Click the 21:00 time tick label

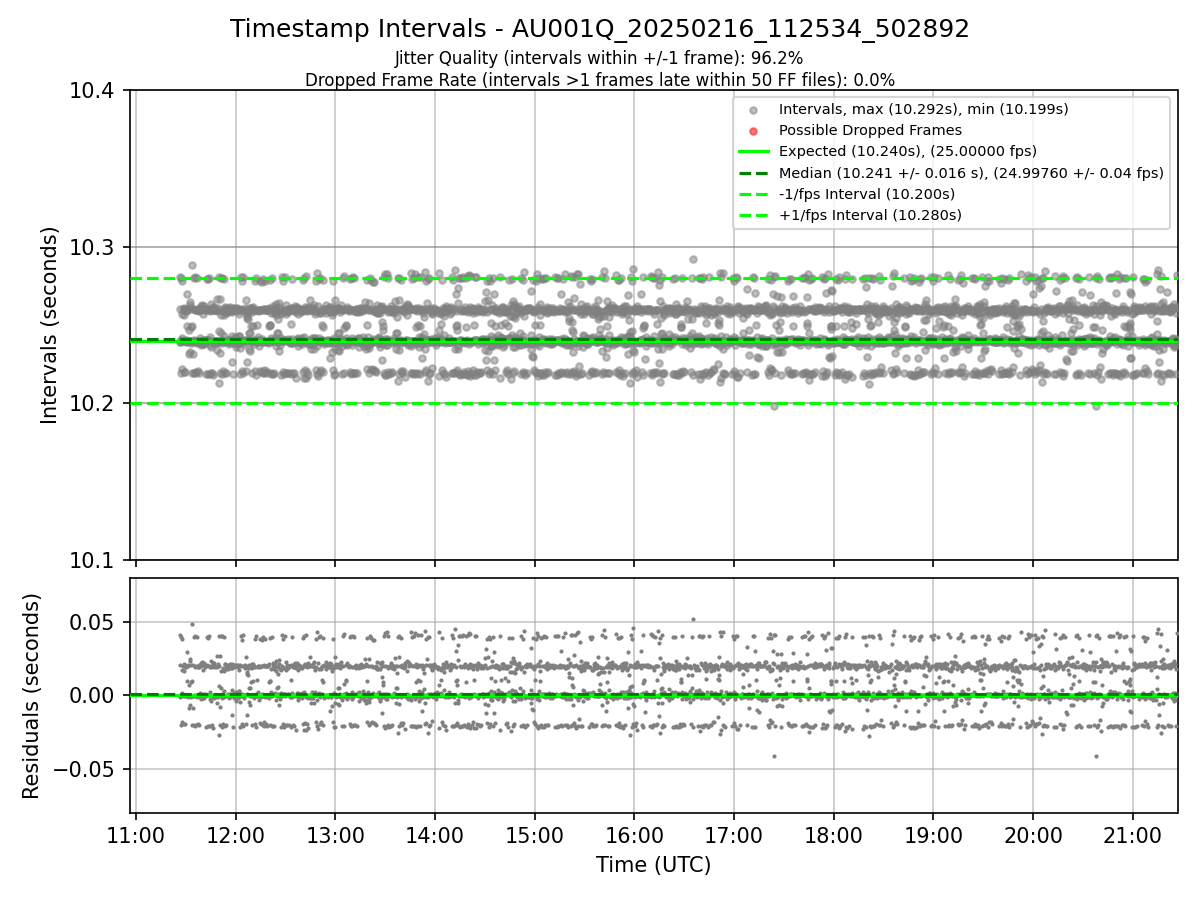(1133, 834)
